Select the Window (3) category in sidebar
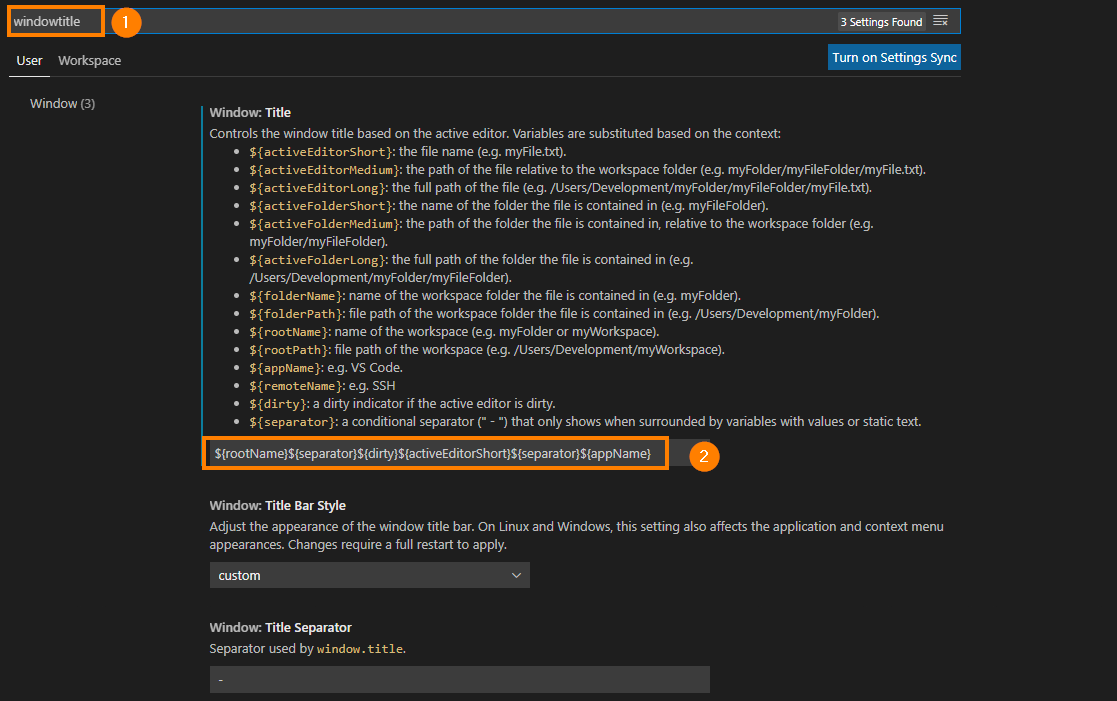This screenshot has width=1117, height=701. pos(63,103)
